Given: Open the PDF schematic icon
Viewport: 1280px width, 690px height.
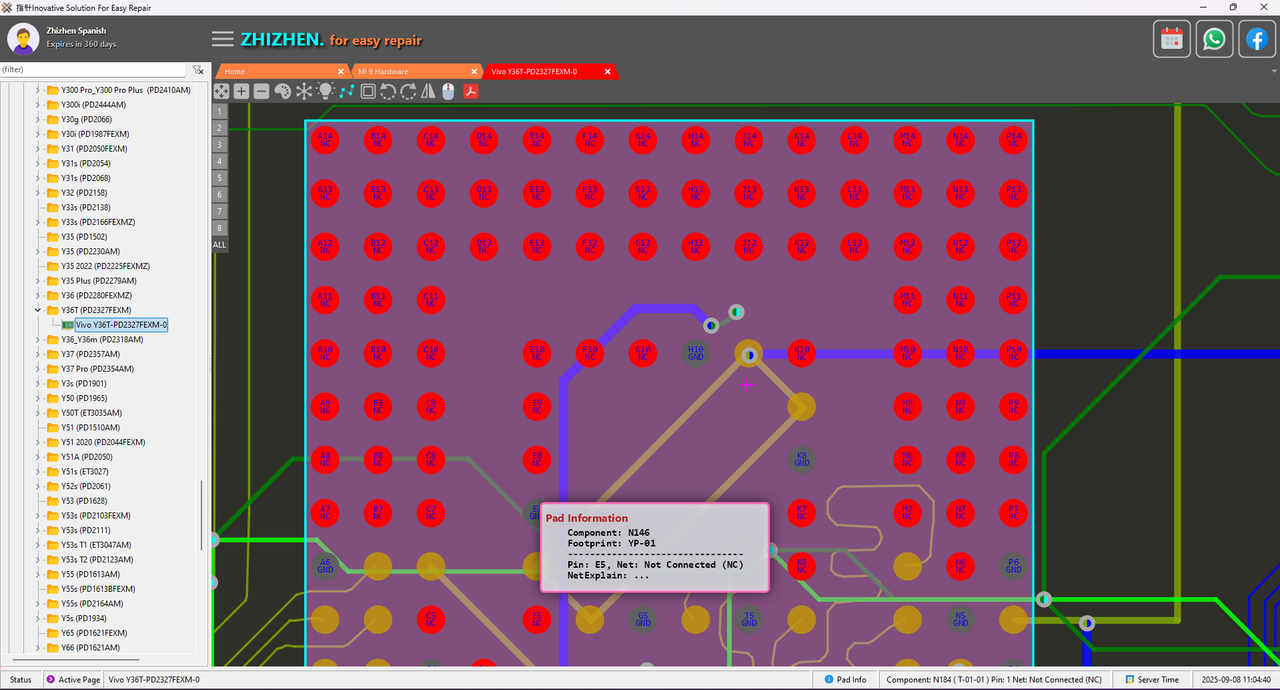Looking at the screenshot, I should click(x=470, y=91).
